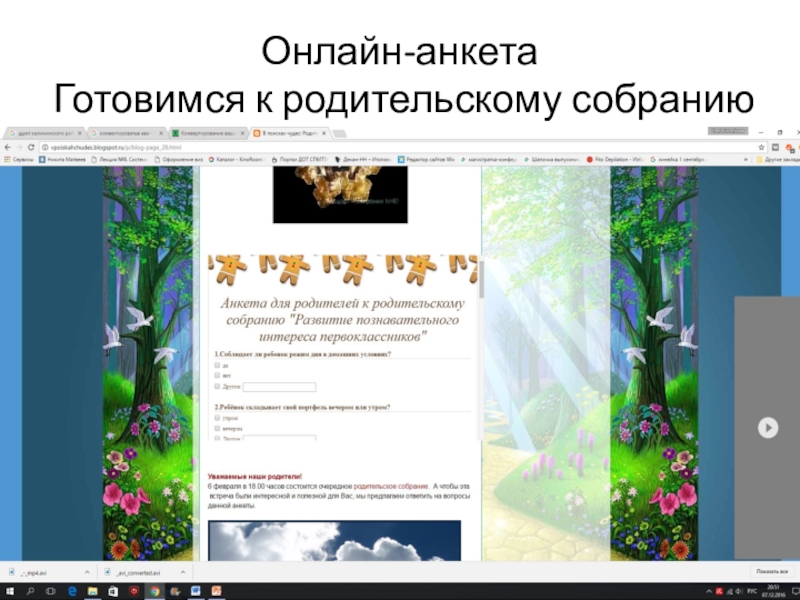Viewport: 800px width, 600px height.
Task: Show hidden tray icons with the chevron
Action: pyautogui.click(x=708, y=592)
